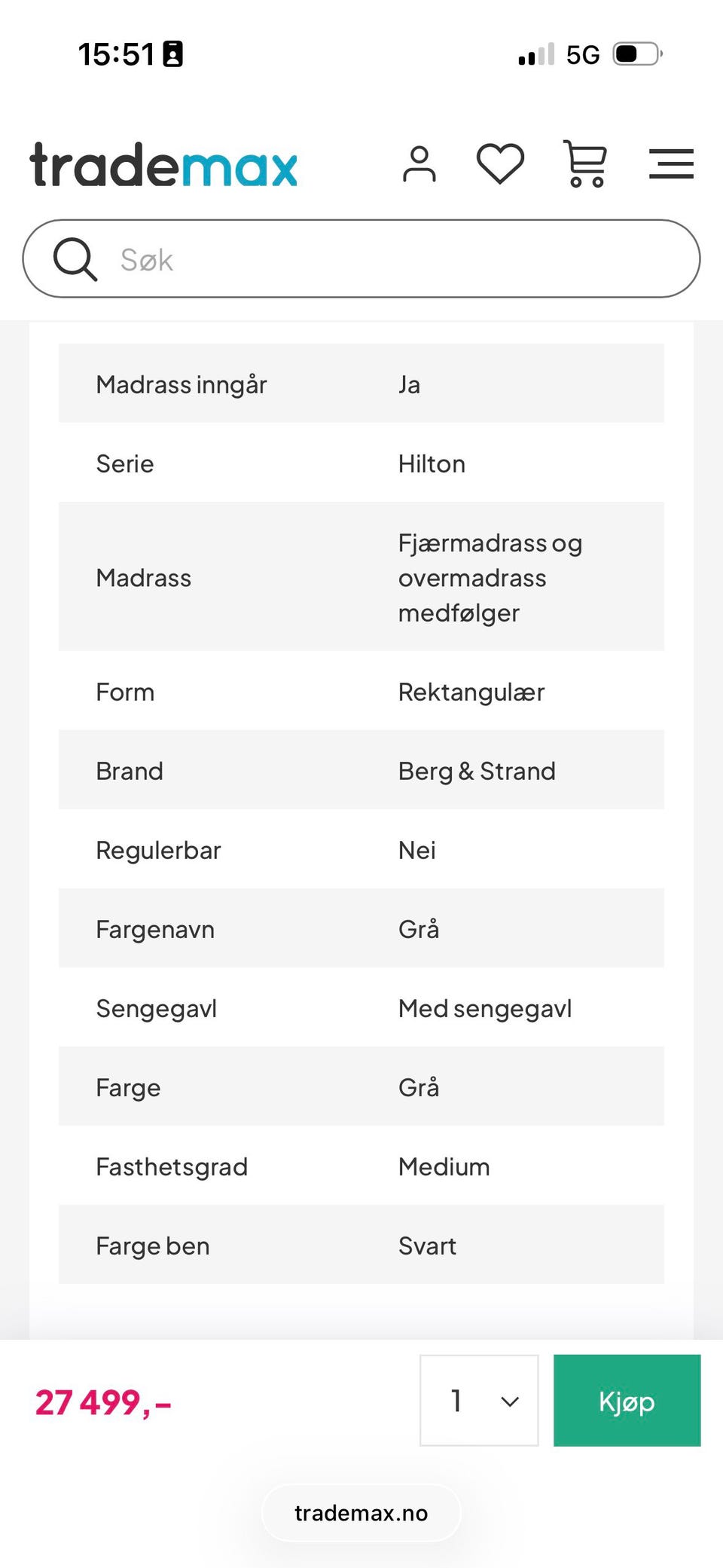Open the shopping cart icon
Image resolution: width=723 pixels, height=1568 pixels.
tap(585, 164)
